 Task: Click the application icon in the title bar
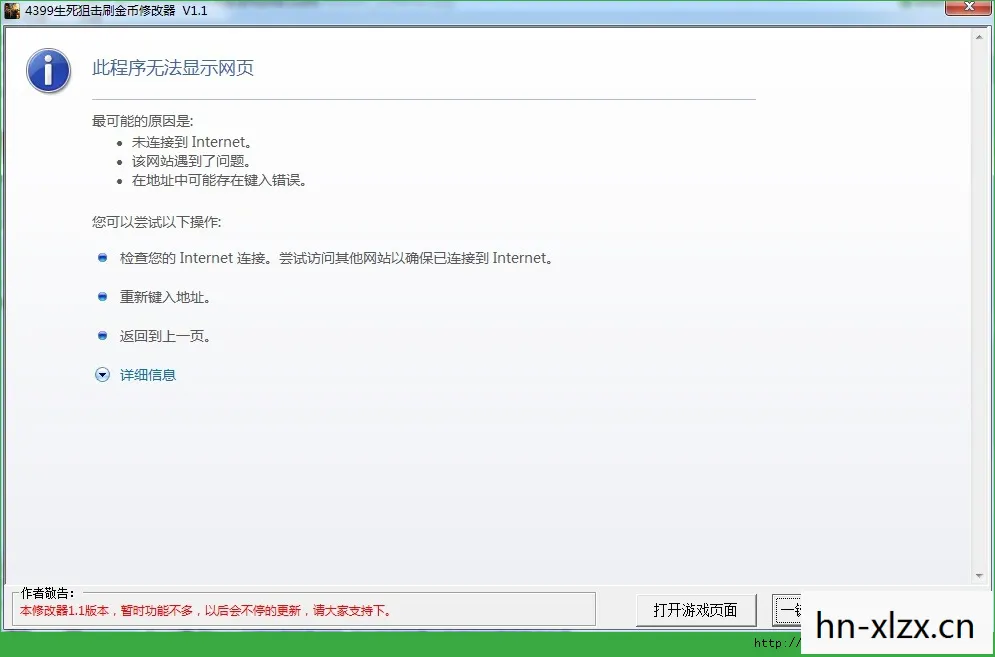point(12,11)
